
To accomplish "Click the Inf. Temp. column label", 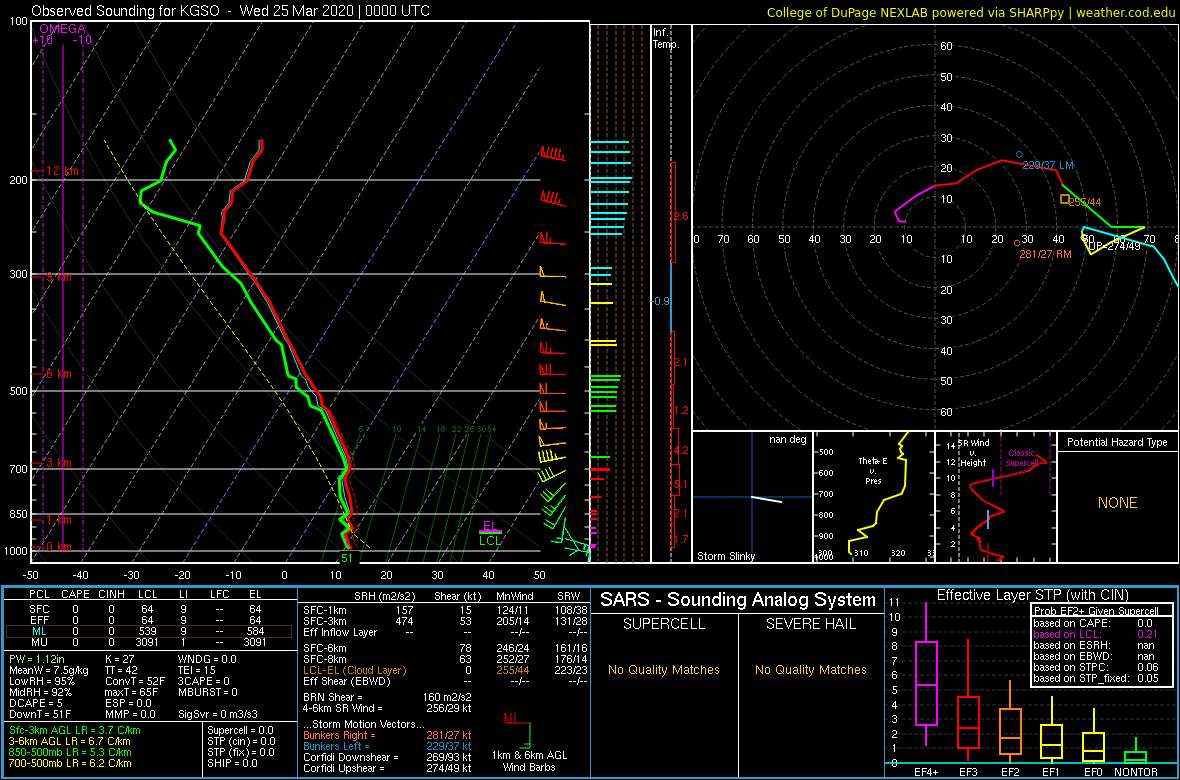I will (666, 38).
